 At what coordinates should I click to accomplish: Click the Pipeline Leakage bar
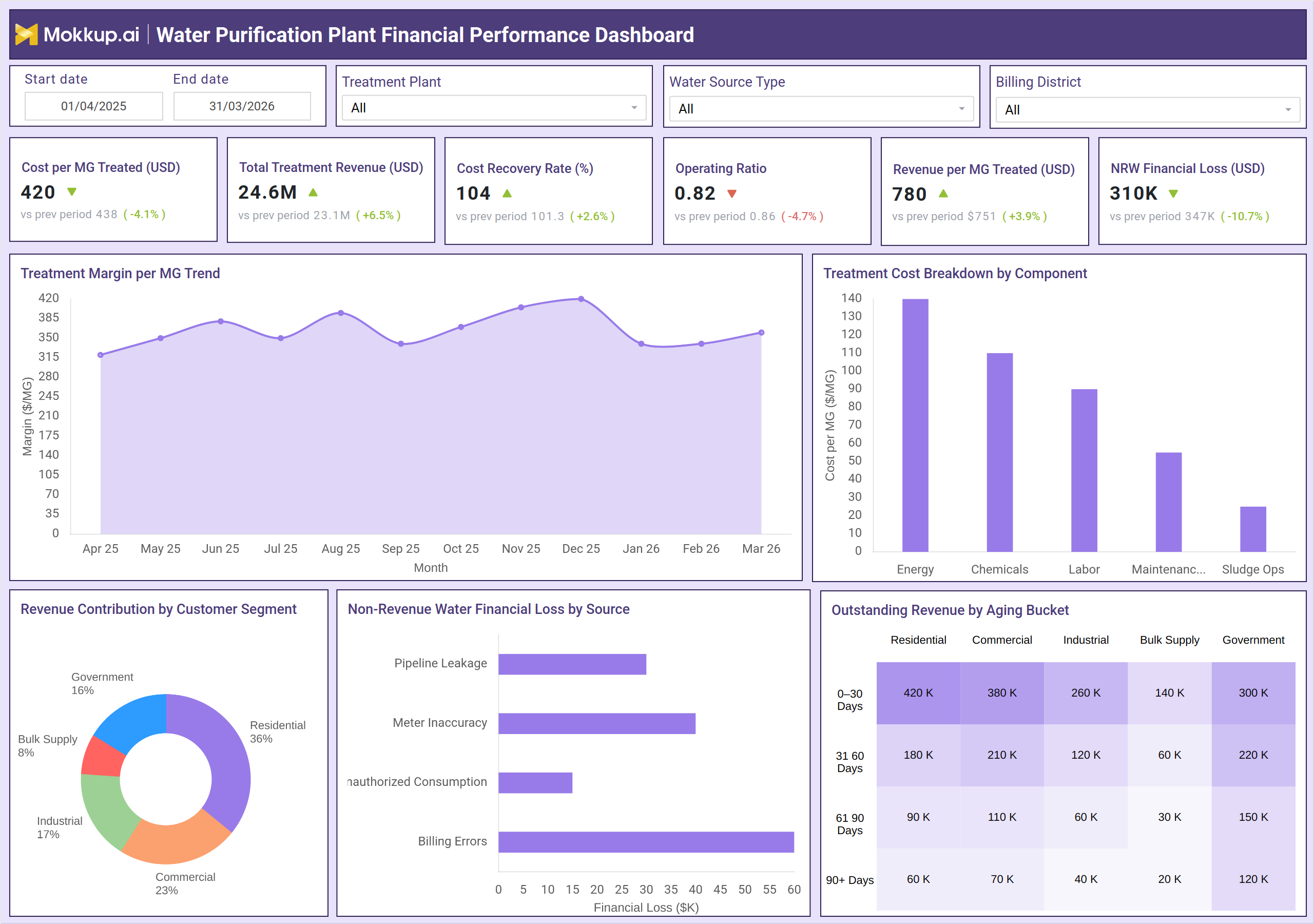(572, 664)
